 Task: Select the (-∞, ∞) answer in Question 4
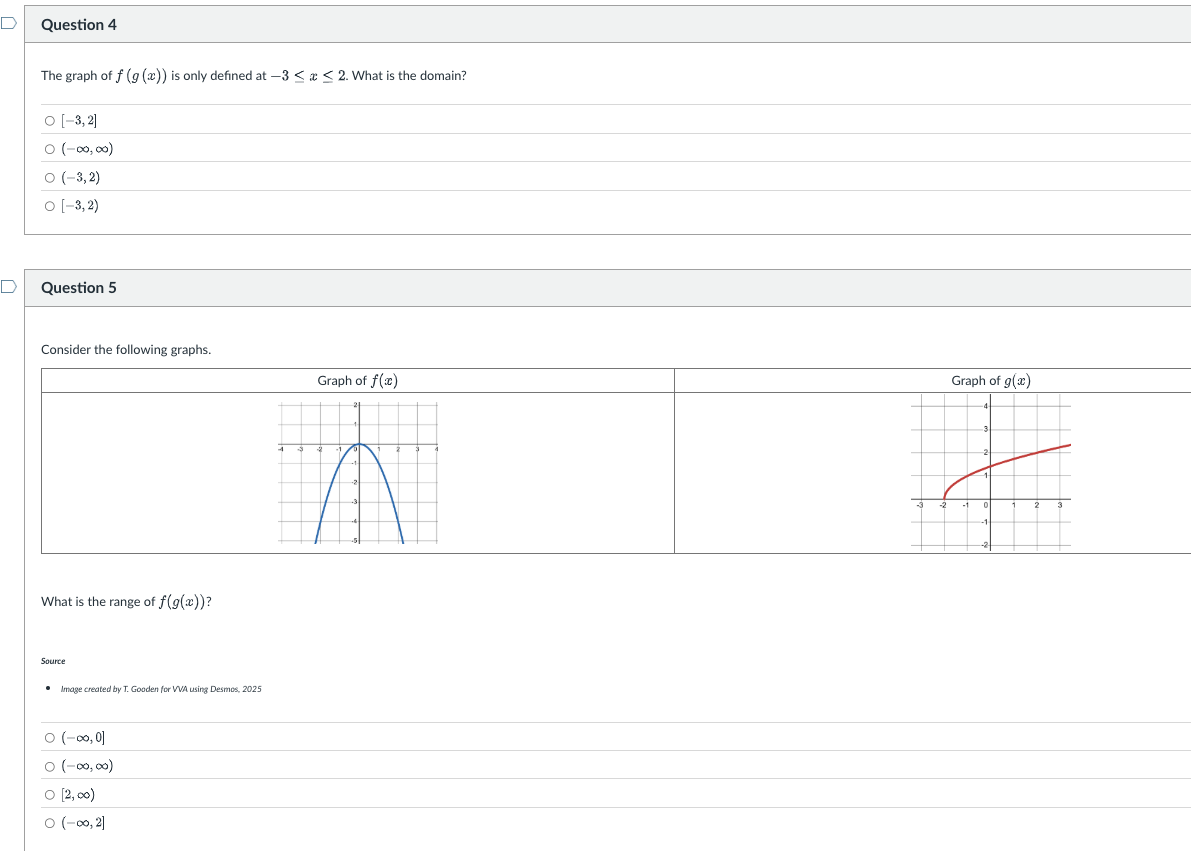(48, 148)
